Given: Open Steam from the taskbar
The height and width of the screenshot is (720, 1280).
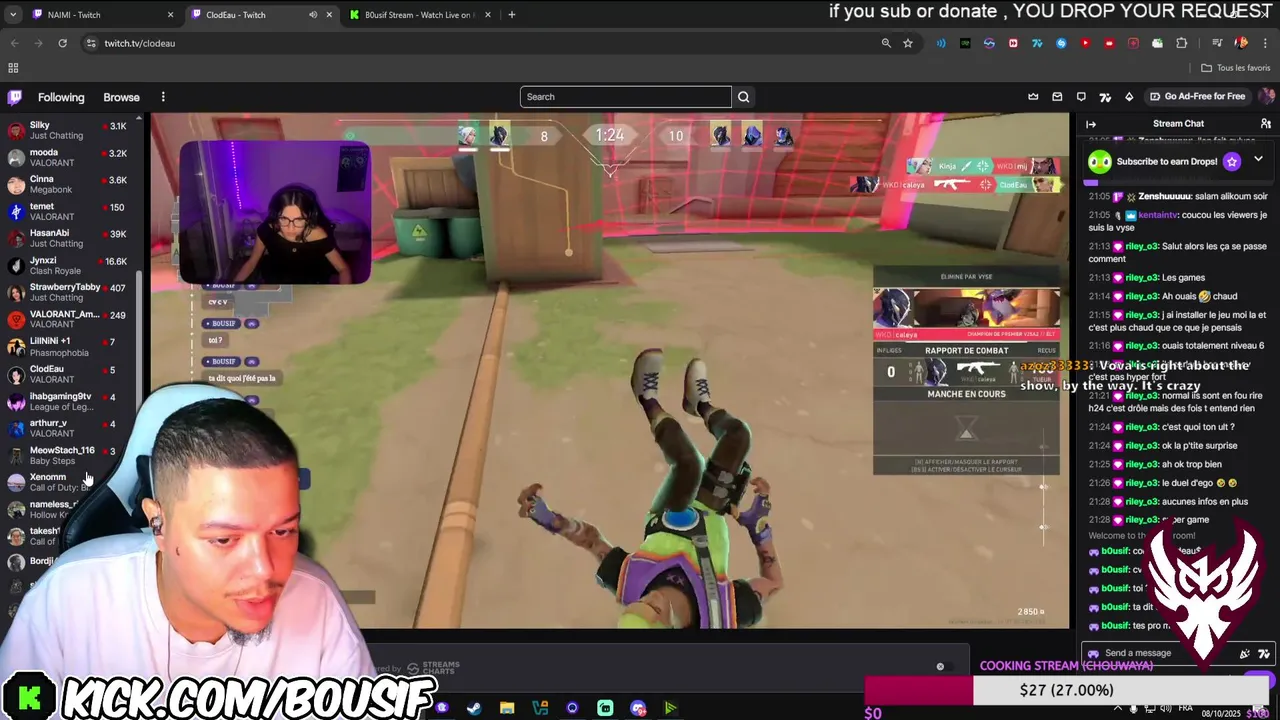Looking at the screenshot, I should coord(474,708).
